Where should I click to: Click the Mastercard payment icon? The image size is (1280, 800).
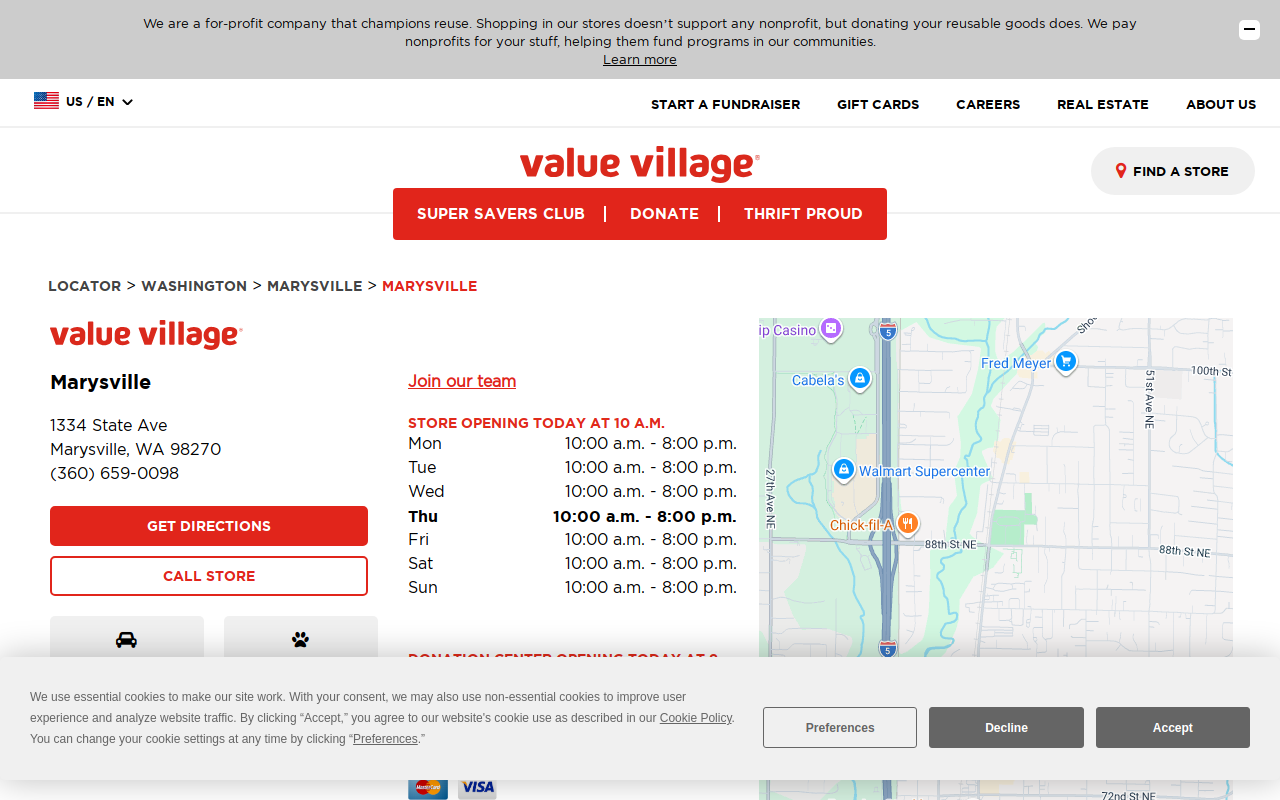point(428,787)
